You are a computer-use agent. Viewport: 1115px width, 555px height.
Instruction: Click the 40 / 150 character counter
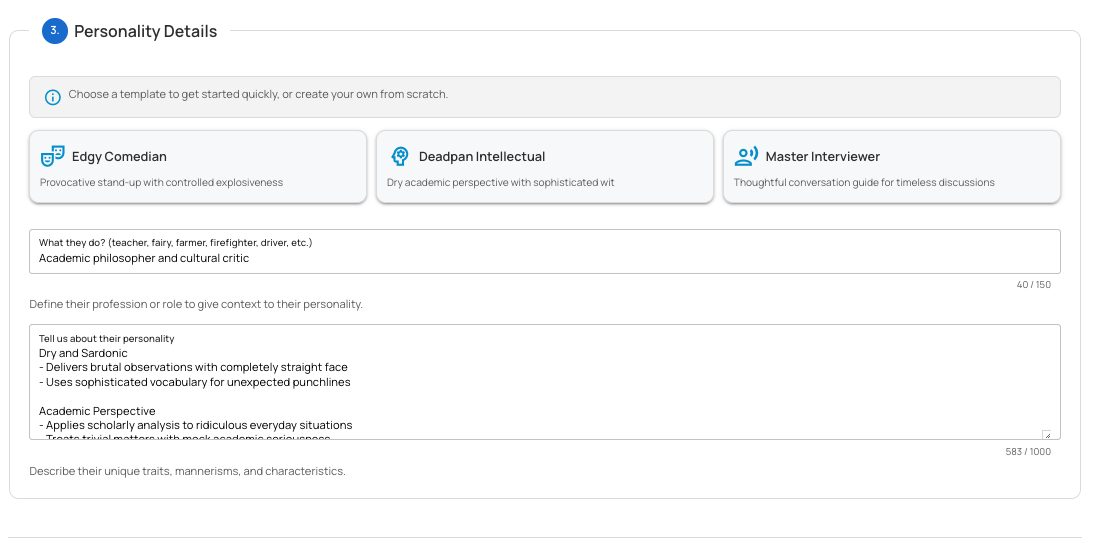(x=1033, y=285)
